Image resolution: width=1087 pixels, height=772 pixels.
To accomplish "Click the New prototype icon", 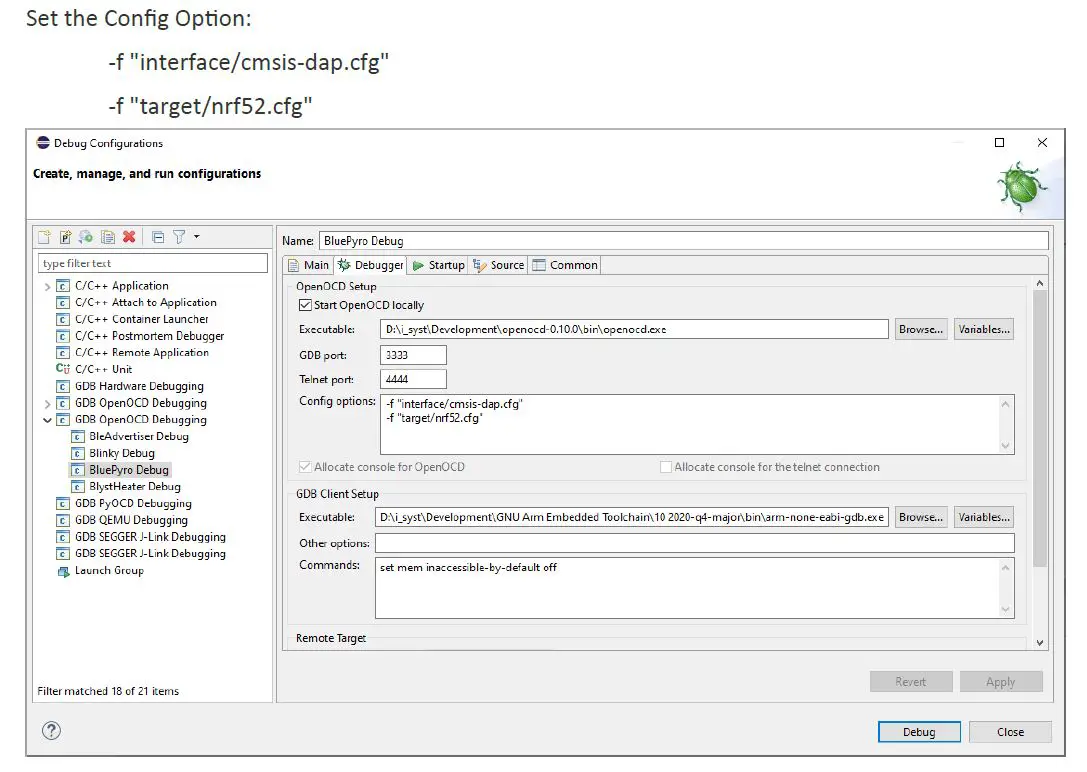I will point(65,237).
